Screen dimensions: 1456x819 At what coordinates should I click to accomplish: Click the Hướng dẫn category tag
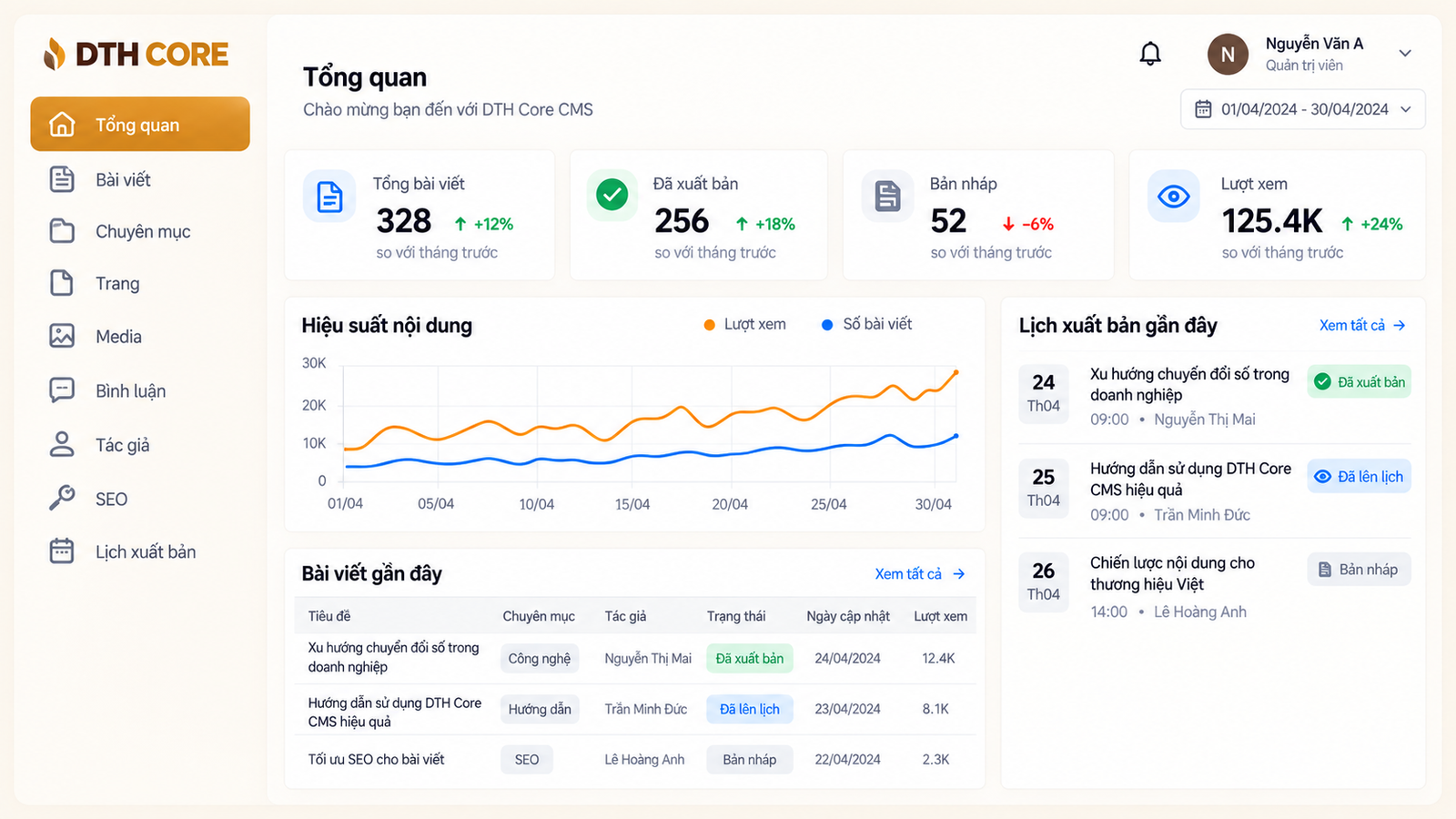pyautogui.click(x=540, y=709)
